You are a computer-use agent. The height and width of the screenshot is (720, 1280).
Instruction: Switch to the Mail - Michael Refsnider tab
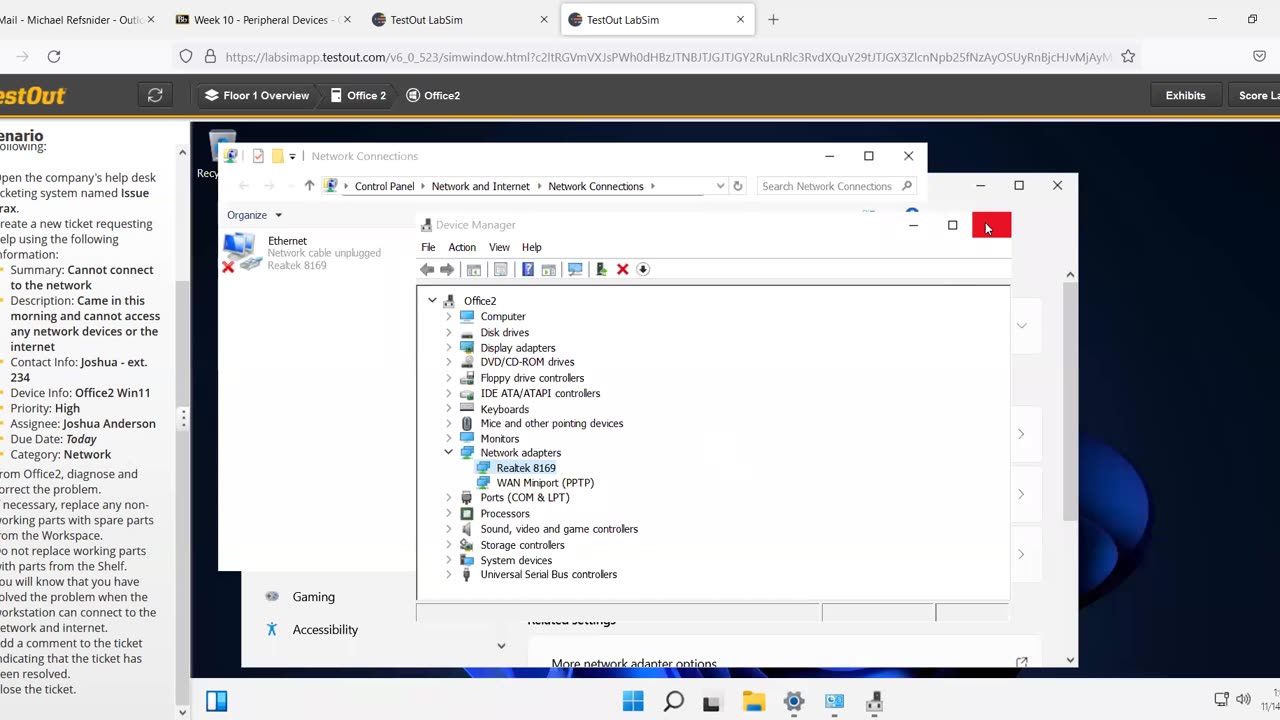tap(78, 19)
